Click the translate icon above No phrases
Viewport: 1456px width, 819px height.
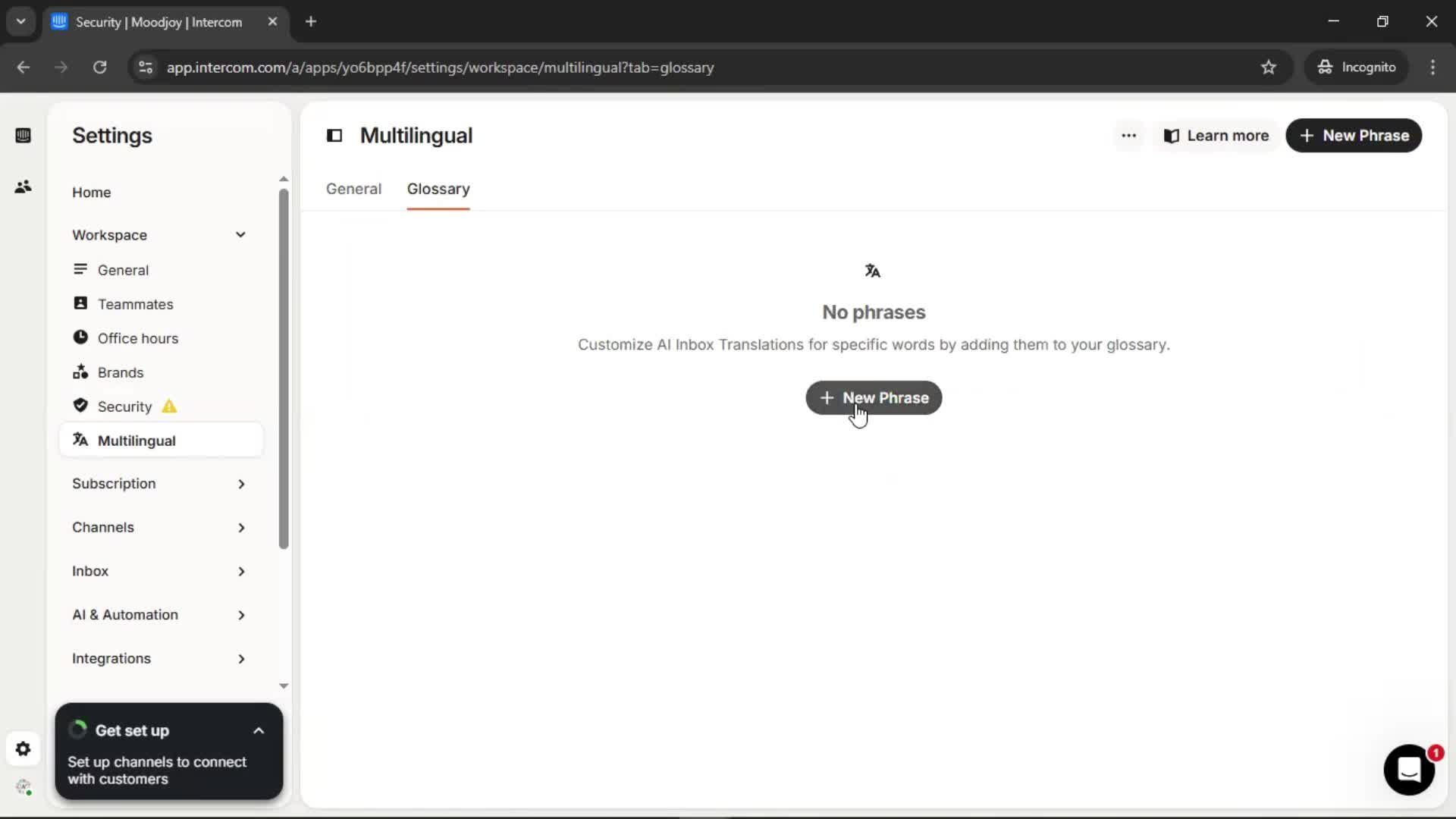[873, 271]
